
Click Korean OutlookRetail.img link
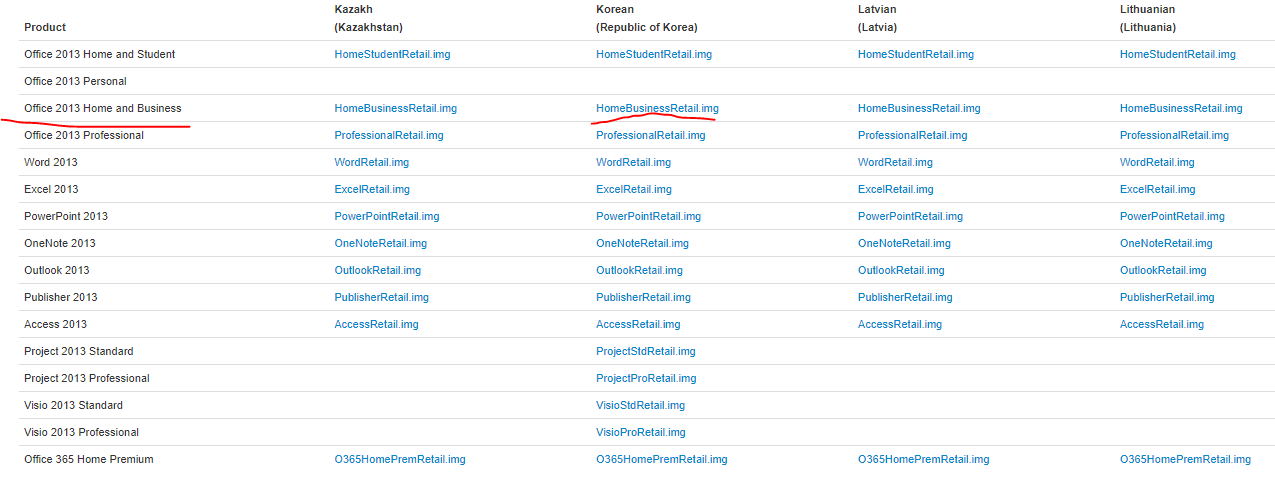click(640, 270)
